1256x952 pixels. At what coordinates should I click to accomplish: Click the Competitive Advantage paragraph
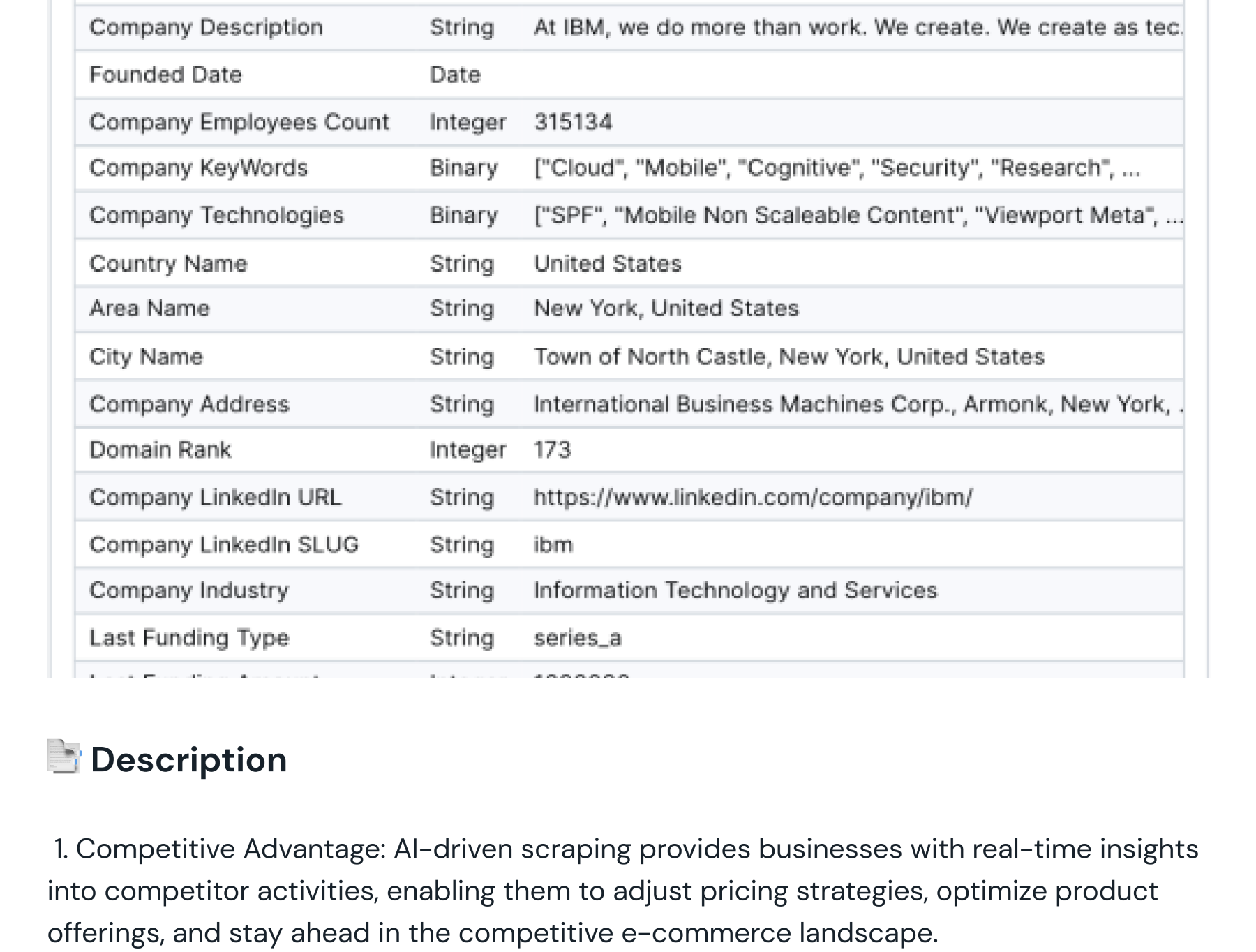(x=623, y=891)
